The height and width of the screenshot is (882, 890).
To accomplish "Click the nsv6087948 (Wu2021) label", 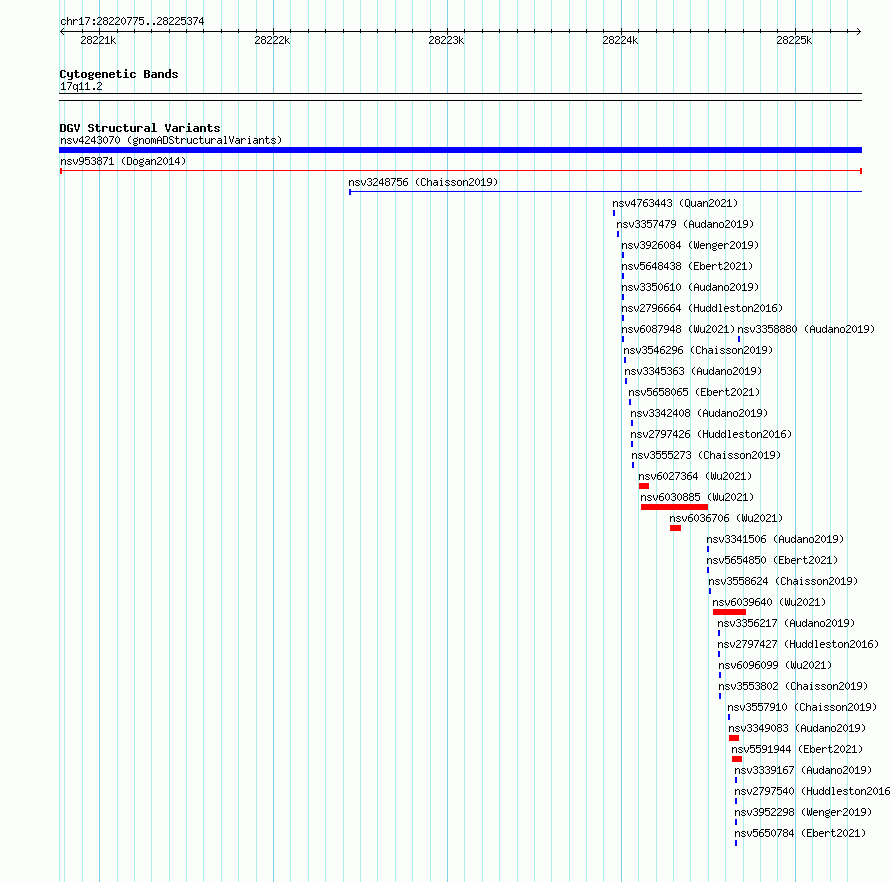I will point(678,329).
